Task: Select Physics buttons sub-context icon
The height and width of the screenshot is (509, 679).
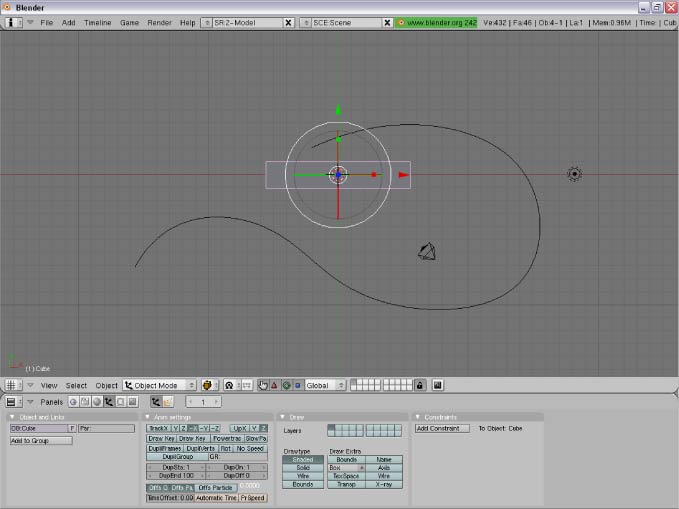Action: 168,402
